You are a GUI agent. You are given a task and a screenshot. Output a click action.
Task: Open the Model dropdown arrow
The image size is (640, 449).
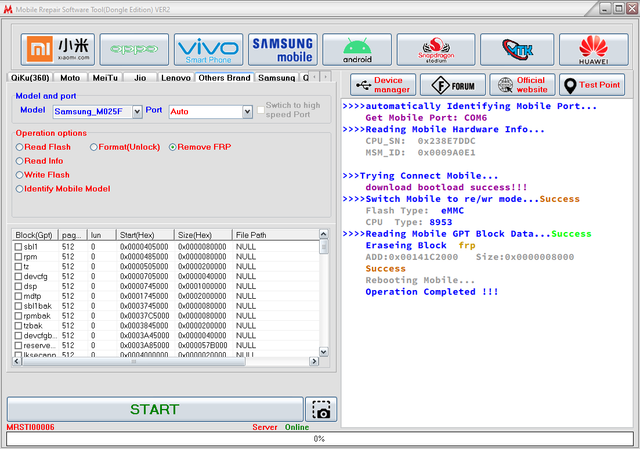[137, 111]
